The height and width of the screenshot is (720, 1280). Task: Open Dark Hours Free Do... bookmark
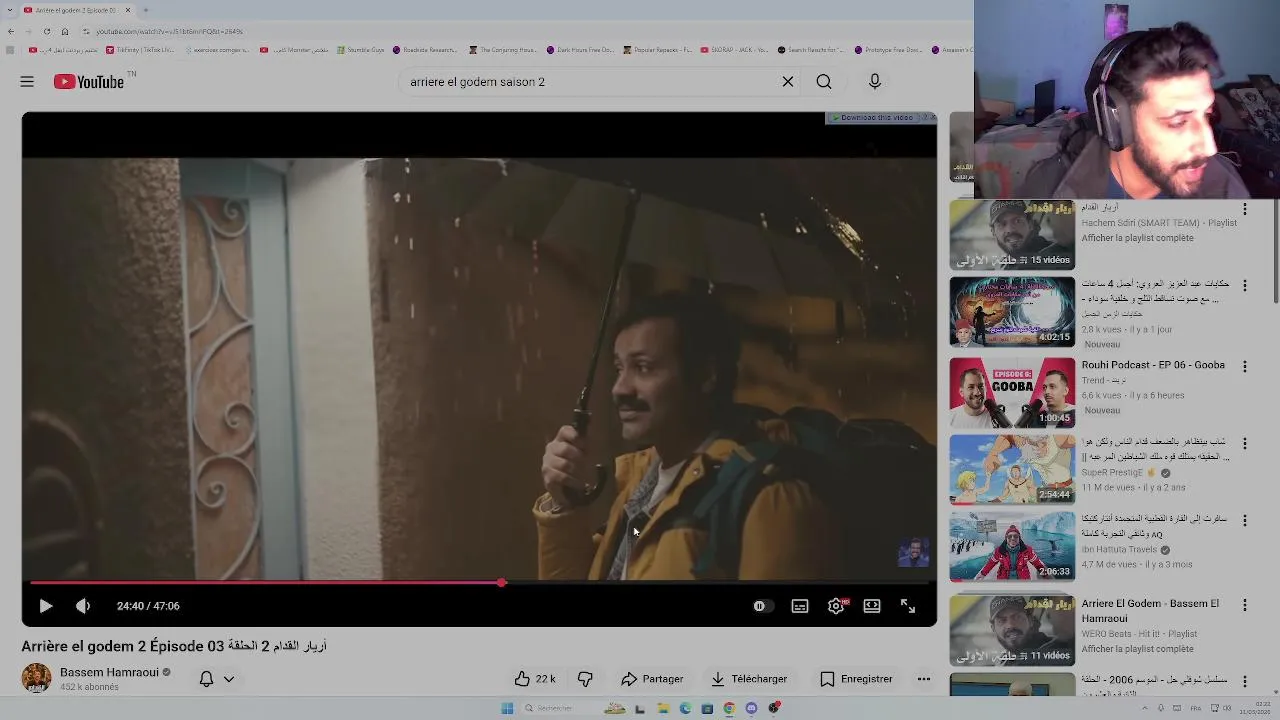581,50
